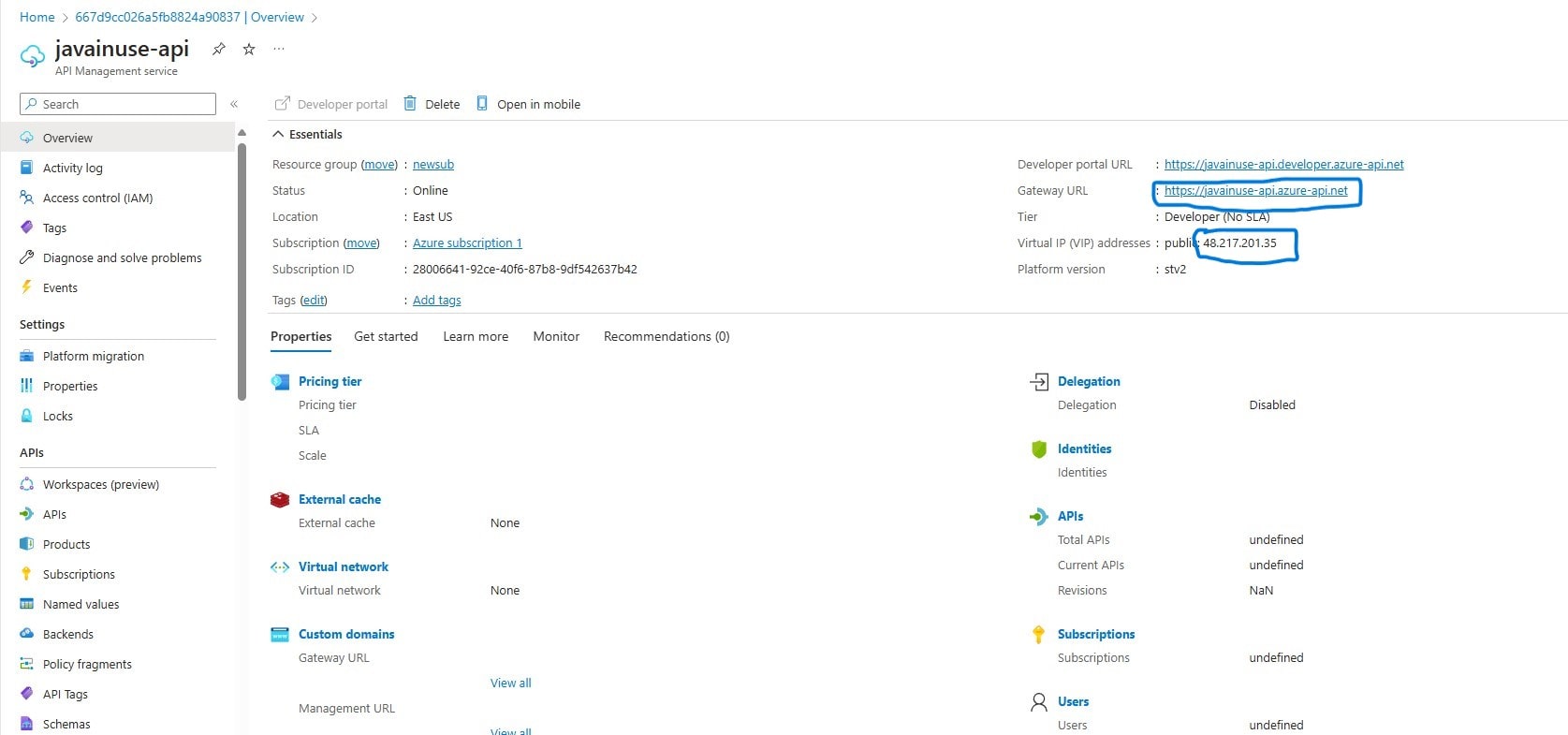Select the 48.217.201.35 IP address

[x=1239, y=243]
